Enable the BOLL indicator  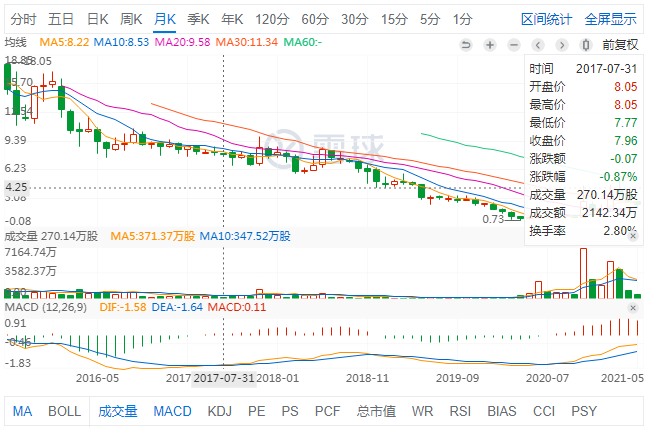coord(64,411)
